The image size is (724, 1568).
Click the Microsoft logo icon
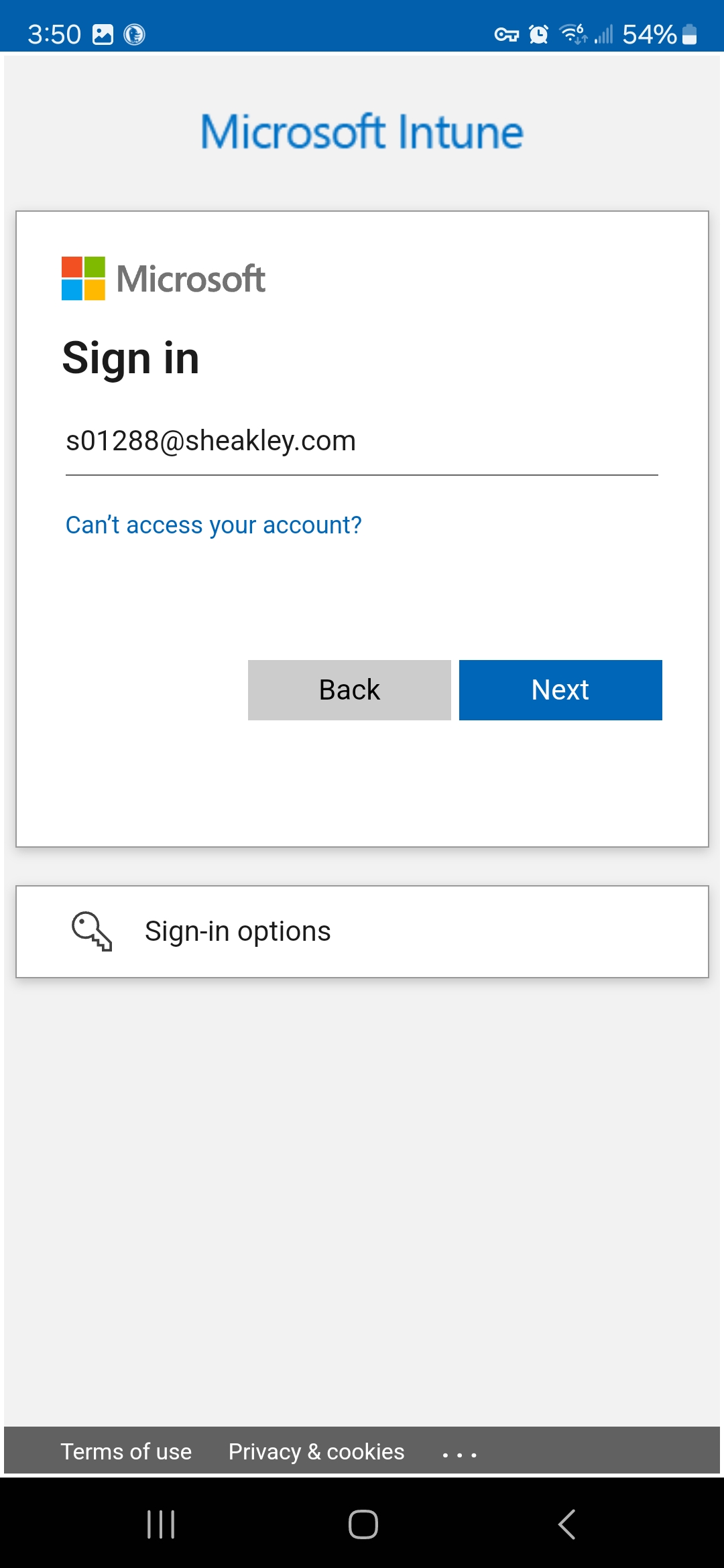coord(83,279)
